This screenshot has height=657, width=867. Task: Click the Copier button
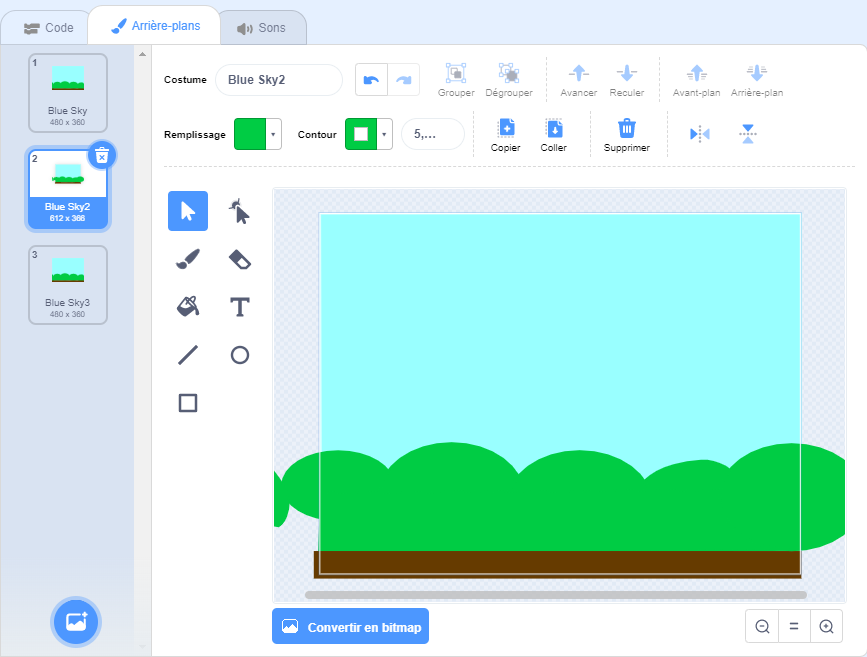[506, 134]
